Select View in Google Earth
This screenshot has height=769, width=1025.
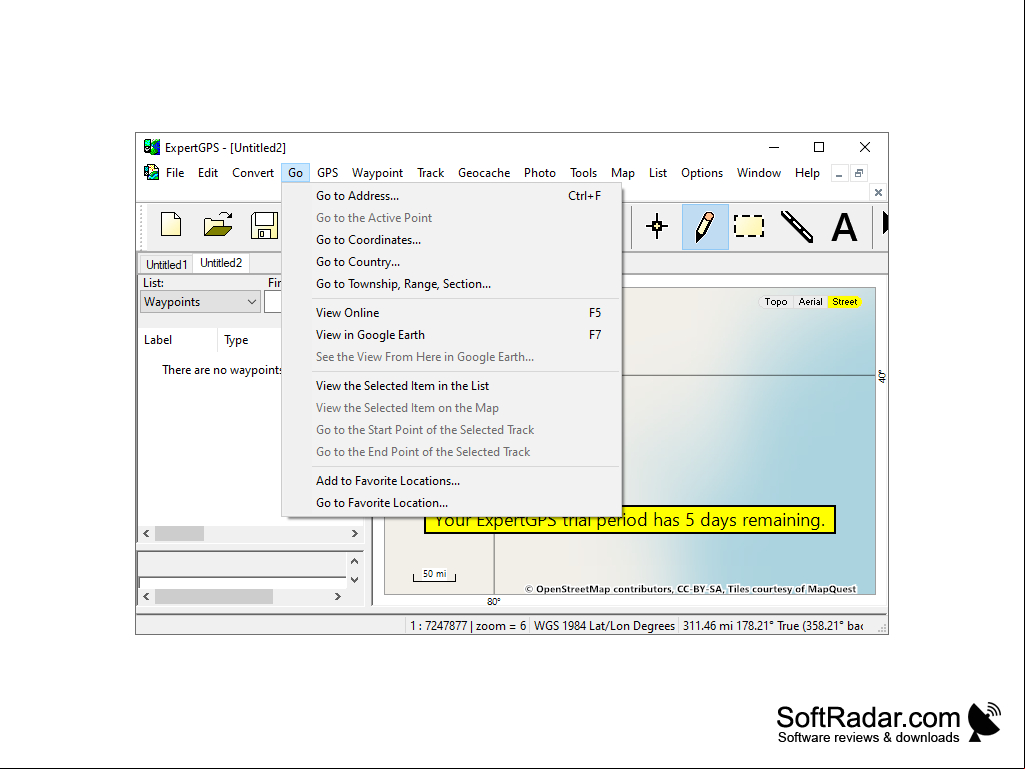point(452,335)
